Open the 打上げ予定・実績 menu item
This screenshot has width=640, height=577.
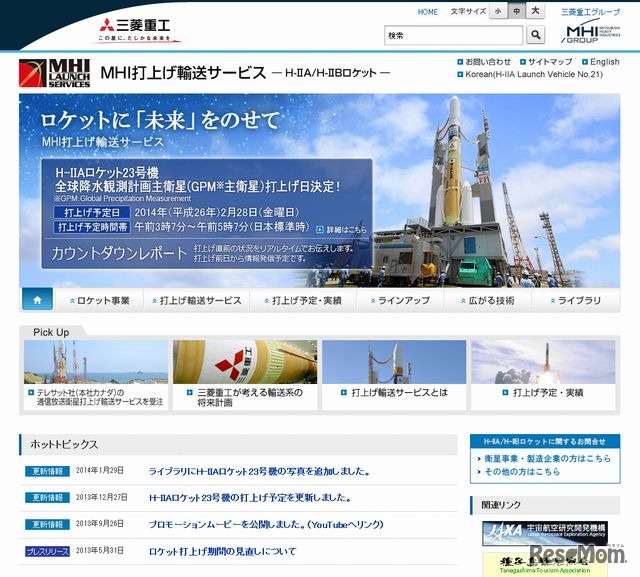[303, 301]
